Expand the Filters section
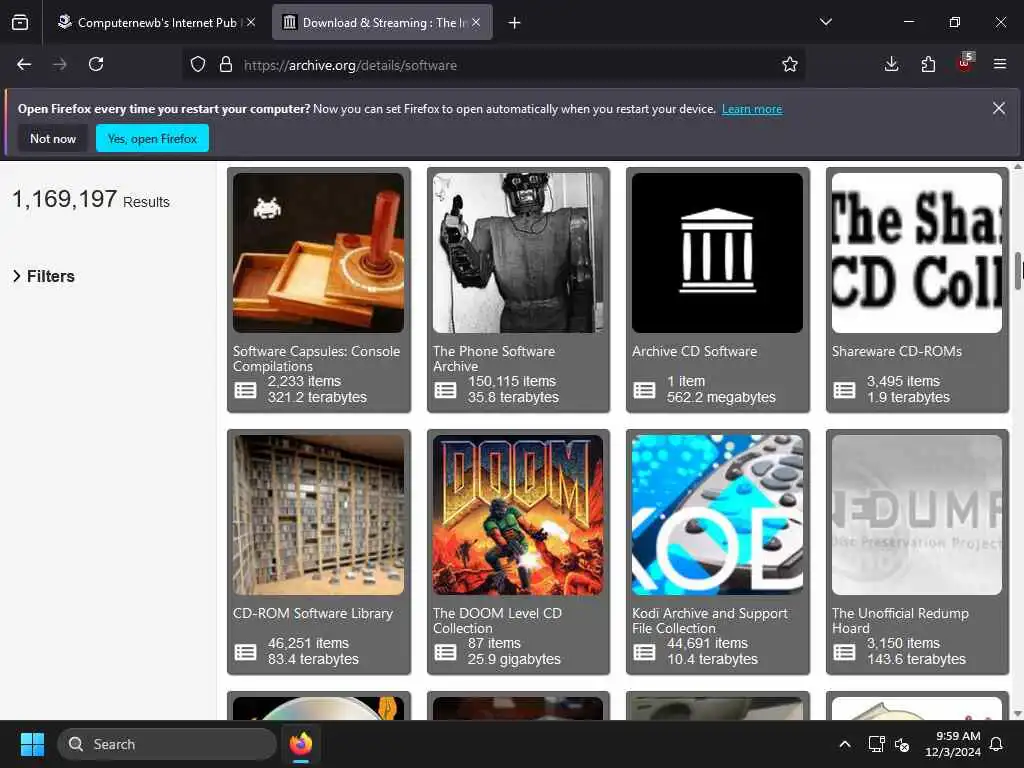The image size is (1024, 768). pyautogui.click(x=44, y=276)
